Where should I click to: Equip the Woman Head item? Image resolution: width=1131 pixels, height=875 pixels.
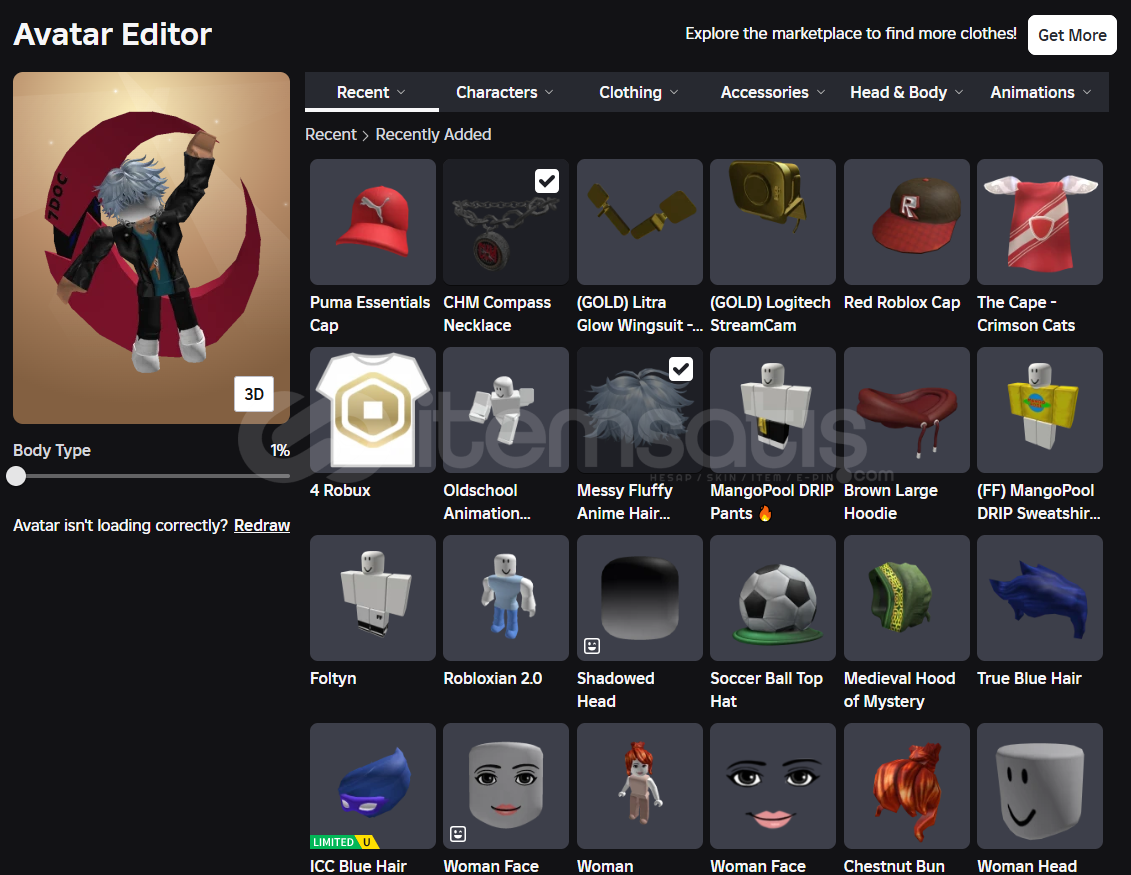pyautogui.click(x=1039, y=786)
